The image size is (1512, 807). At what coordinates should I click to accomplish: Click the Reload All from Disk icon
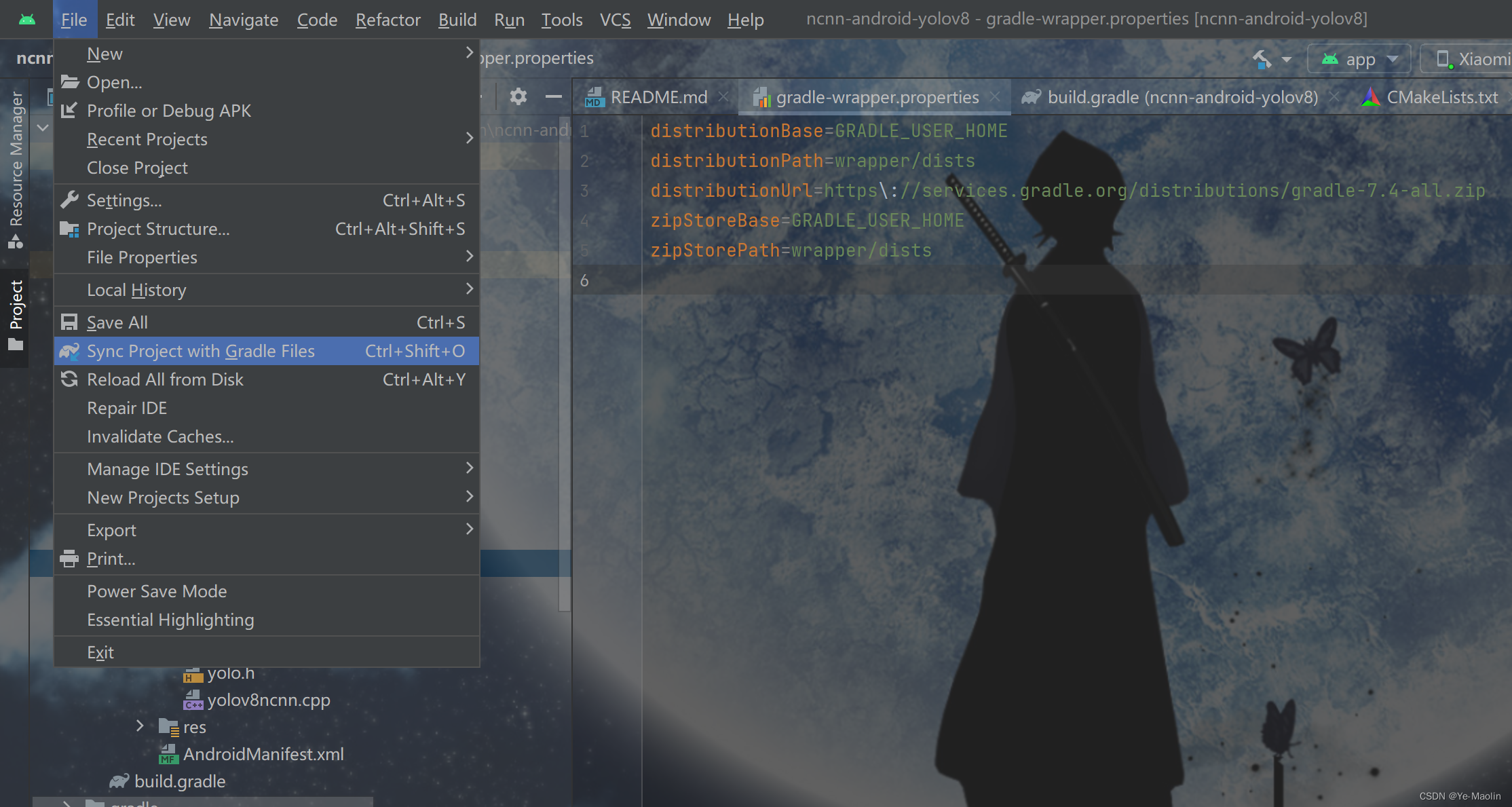point(69,379)
